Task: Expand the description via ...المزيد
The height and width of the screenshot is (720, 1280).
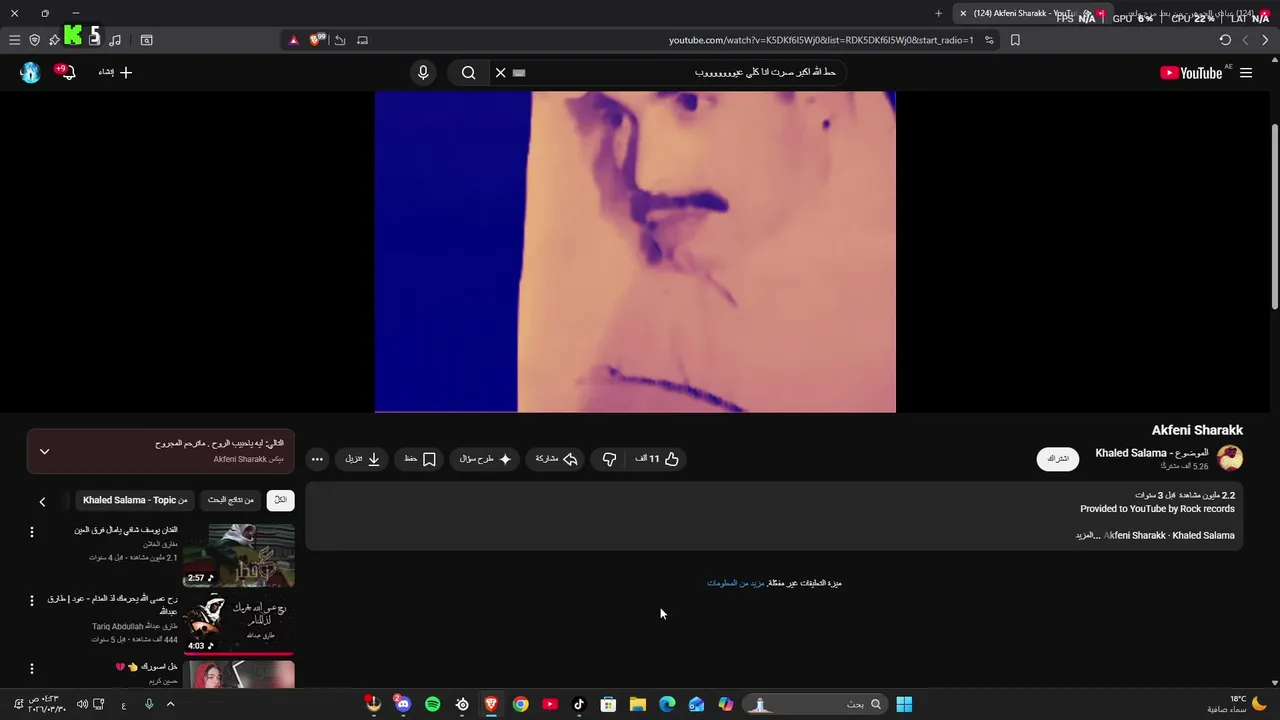Action: pyautogui.click(x=1088, y=535)
